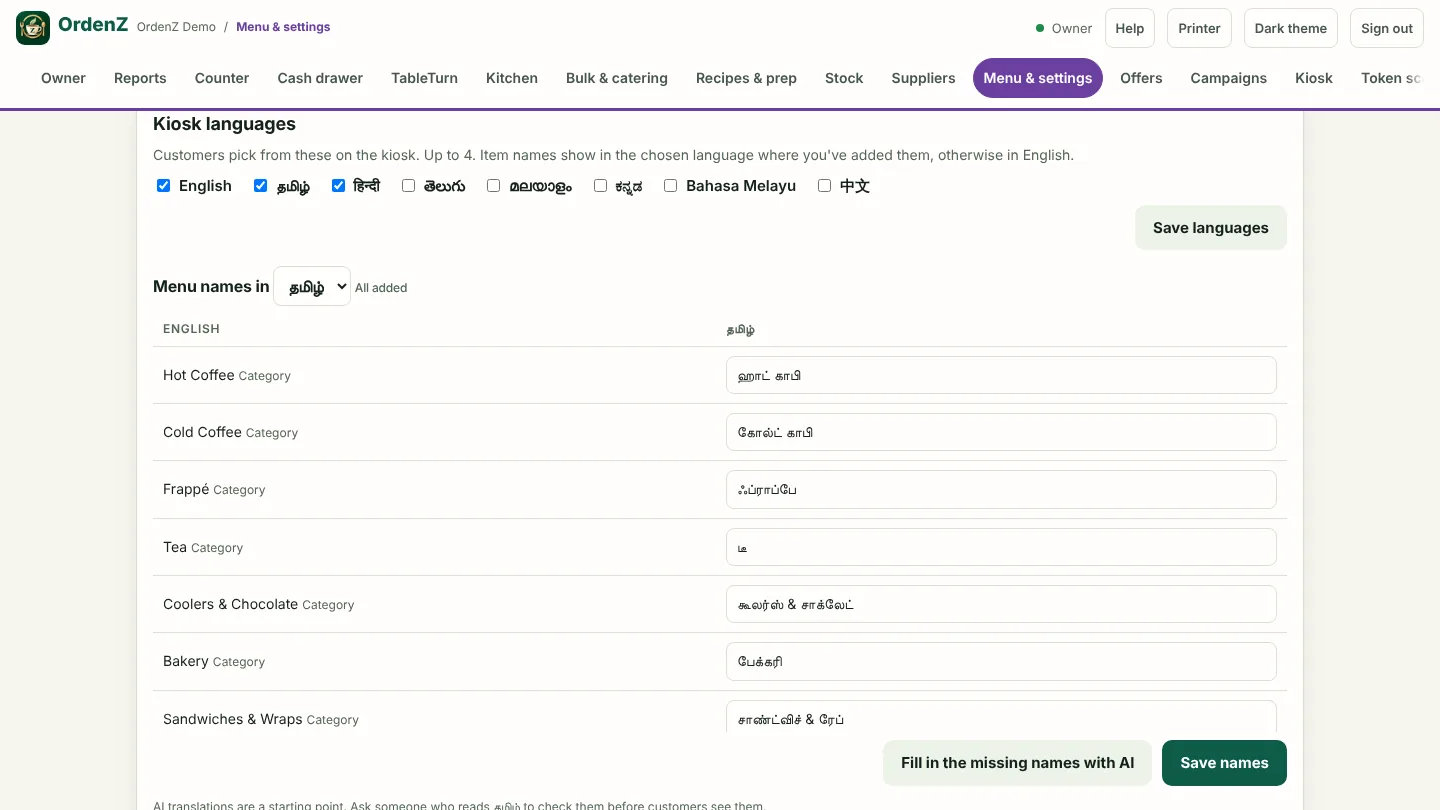Click the Save names button

pyautogui.click(x=1224, y=763)
